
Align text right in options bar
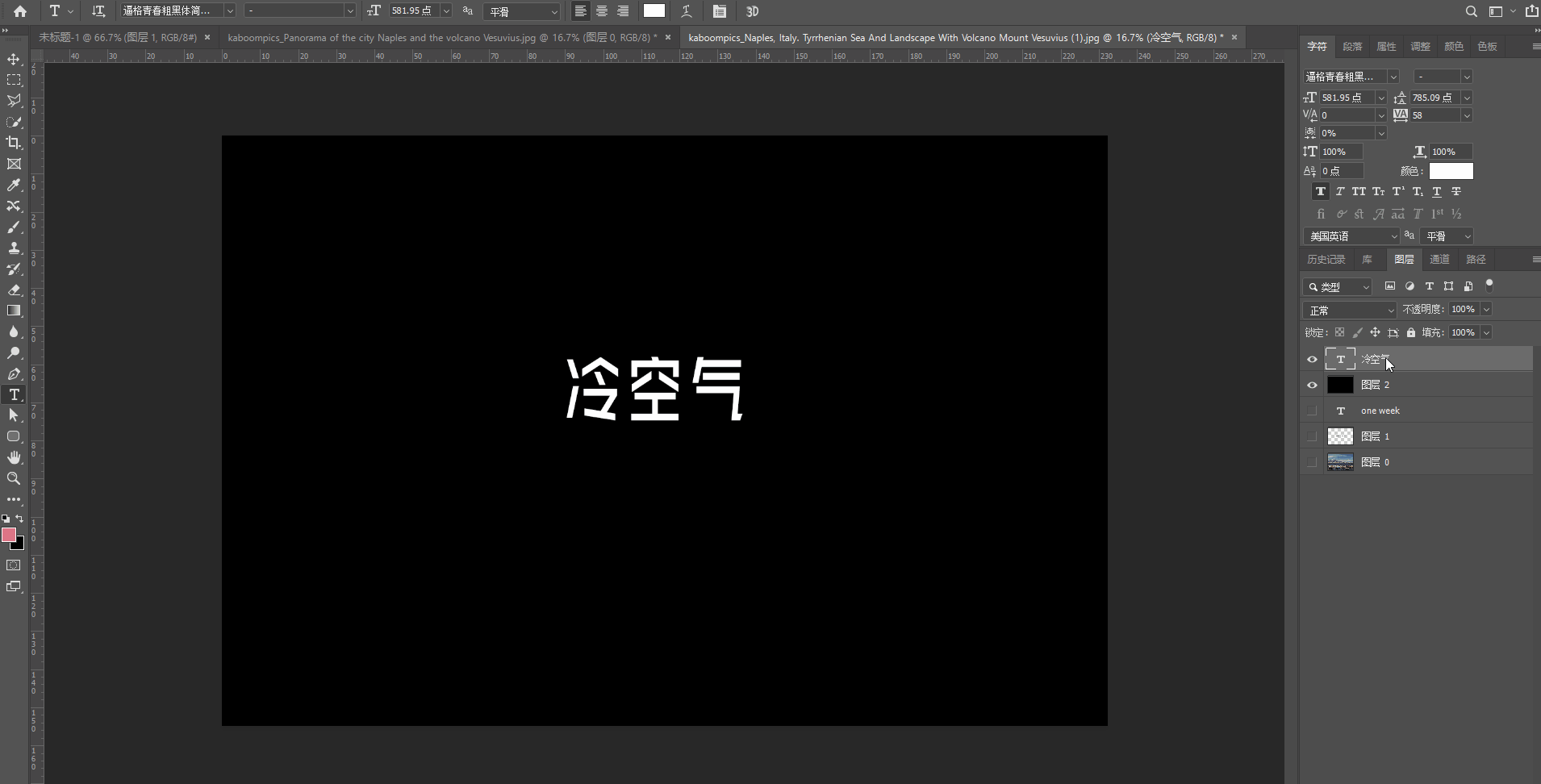pos(623,11)
